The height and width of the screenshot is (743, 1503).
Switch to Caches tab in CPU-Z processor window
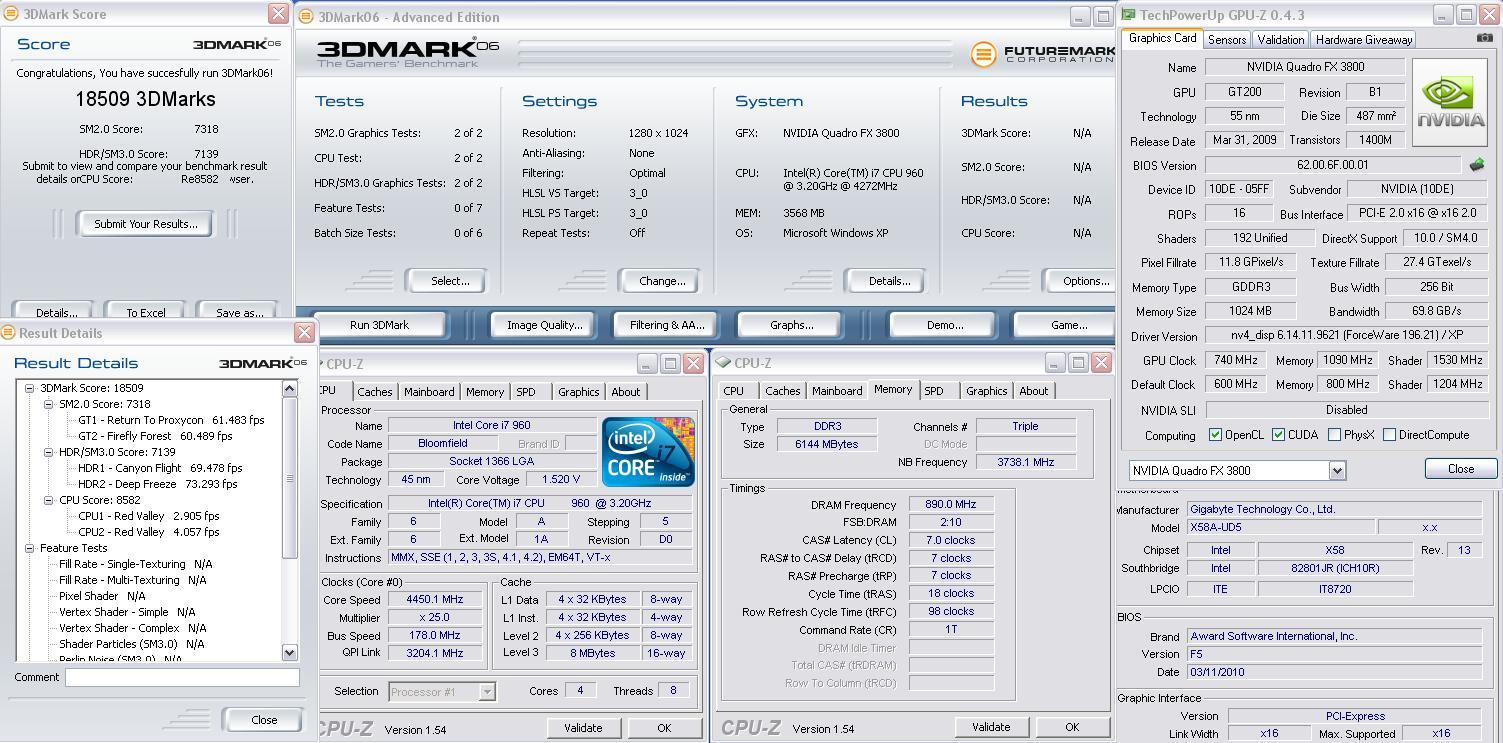[375, 392]
